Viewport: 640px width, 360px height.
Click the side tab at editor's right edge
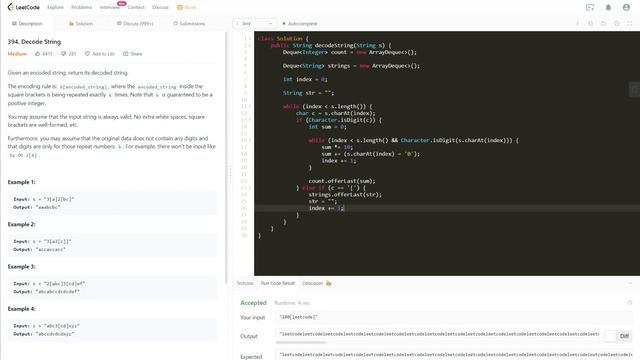pyautogui.click(x=635, y=90)
